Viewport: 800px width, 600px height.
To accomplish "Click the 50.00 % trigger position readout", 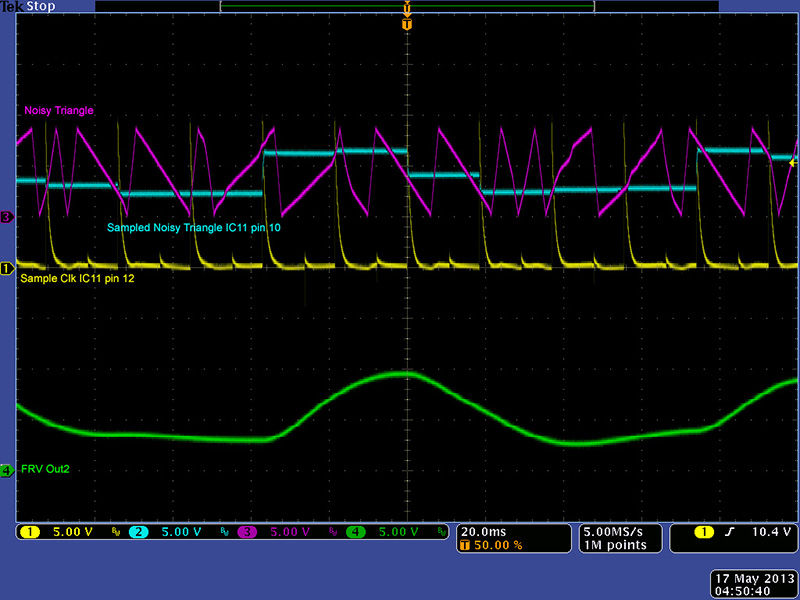I will (x=496, y=545).
